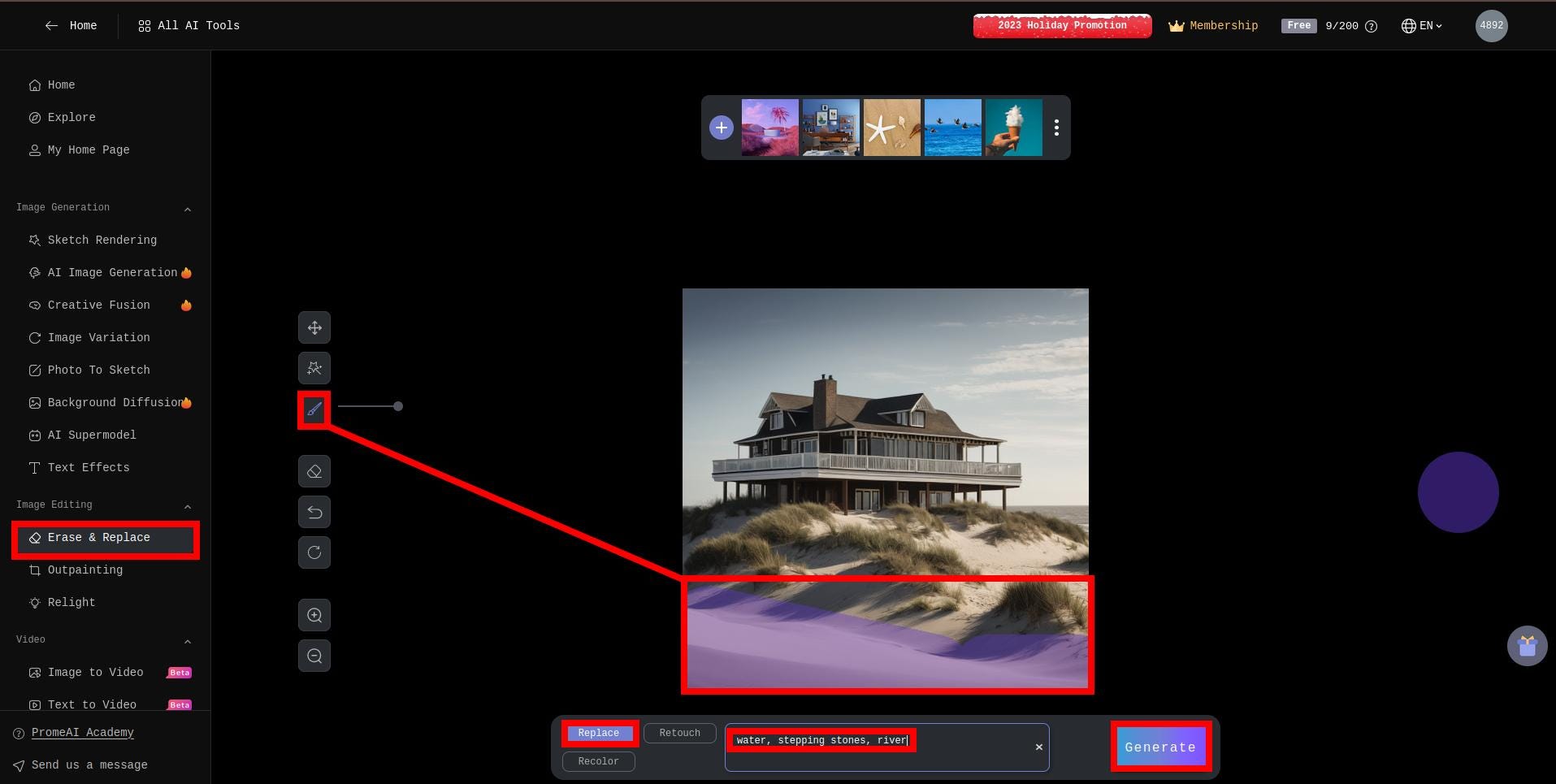Select the Recolor mode
1556x784 pixels.
[x=599, y=761]
